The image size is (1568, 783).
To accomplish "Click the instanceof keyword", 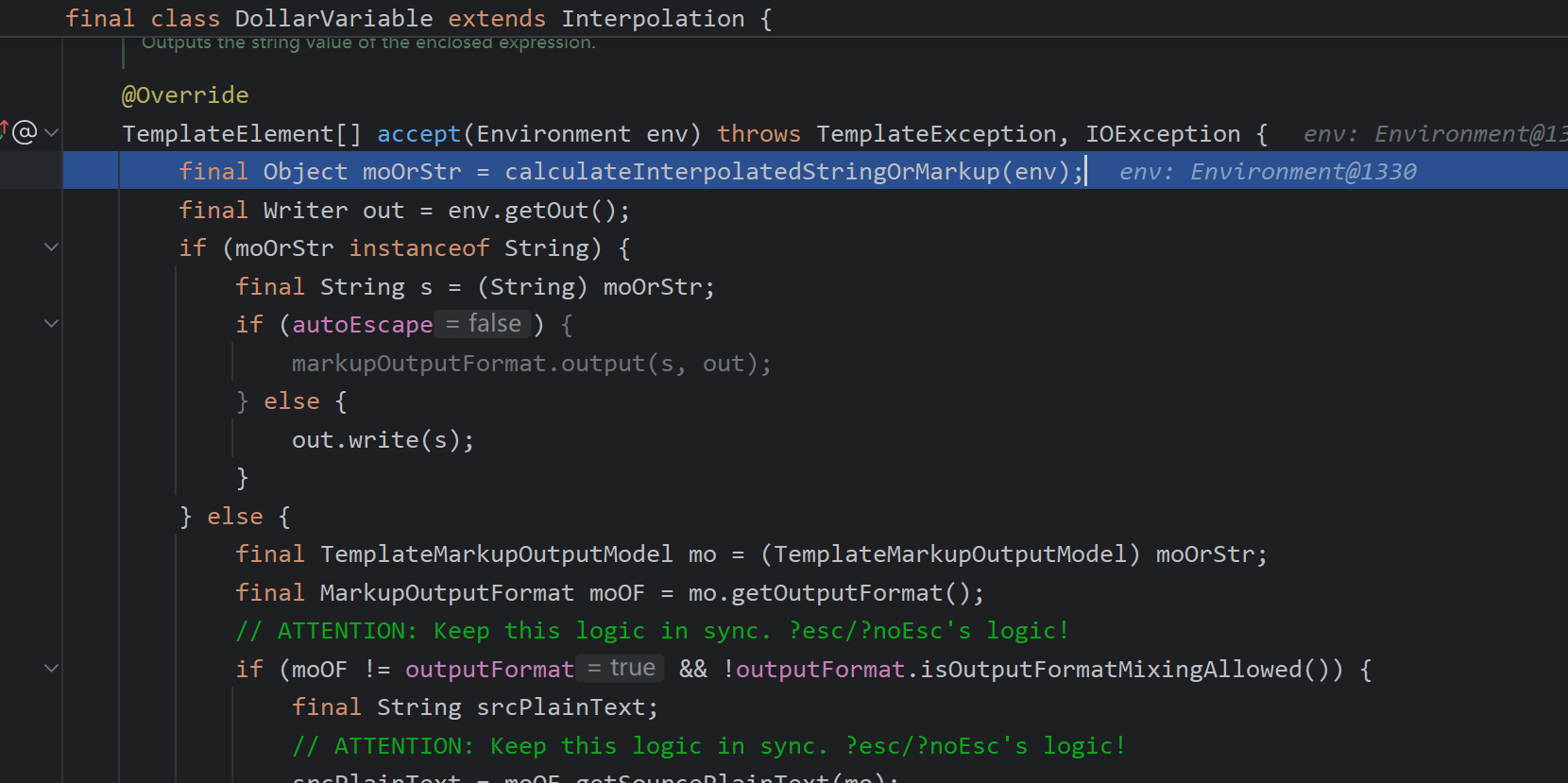I will [x=419, y=248].
